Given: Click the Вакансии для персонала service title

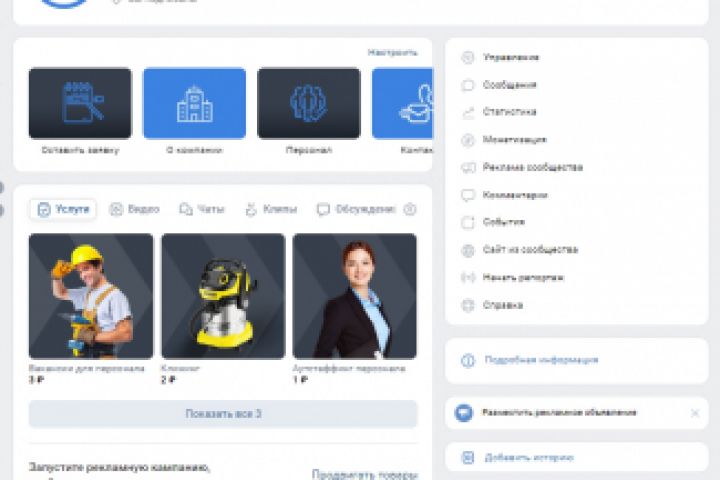Looking at the screenshot, I should [86, 368].
